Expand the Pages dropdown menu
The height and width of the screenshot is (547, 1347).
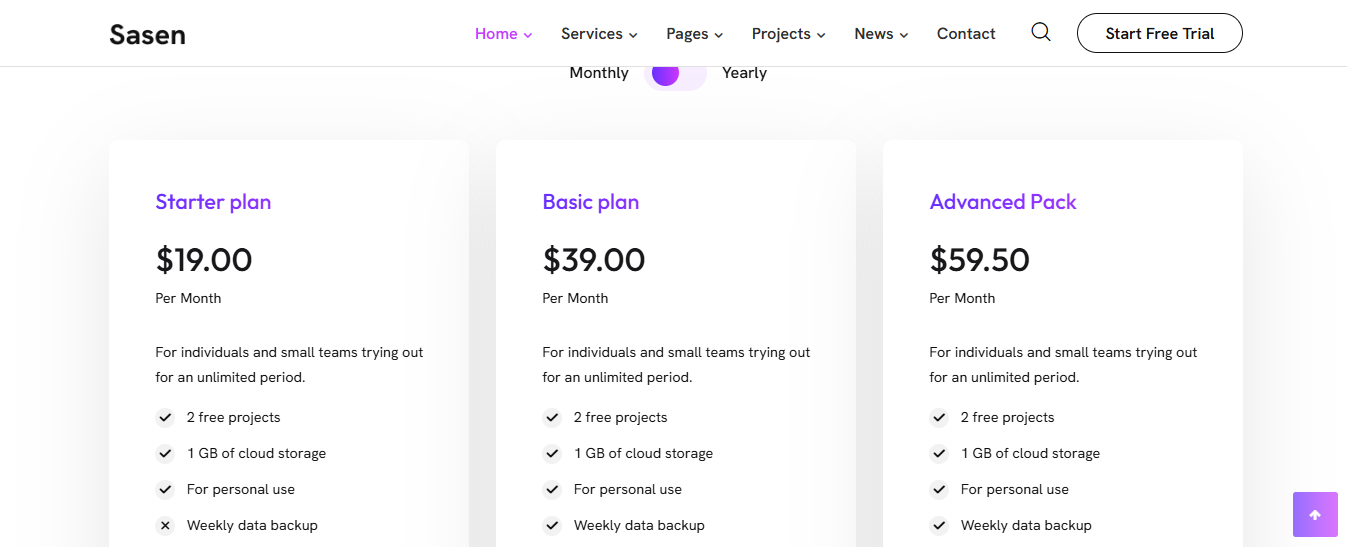click(x=694, y=34)
